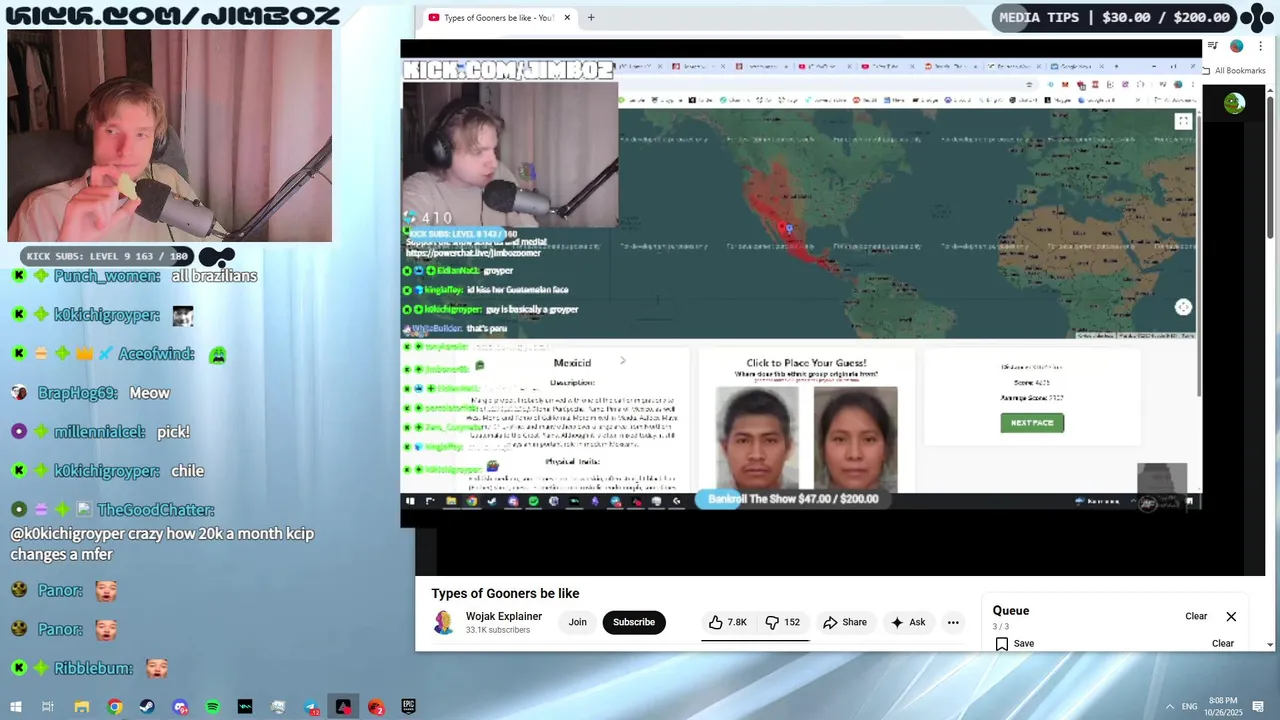Click TheGoodChatter chat username
This screenshot has width=1280, height=720.
[155, 510]
